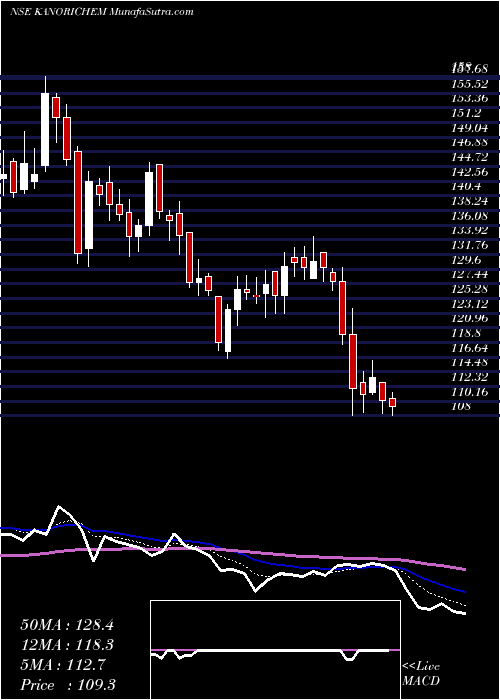The height and width of the screenshot is (700, 500).
Task: Click the 149.04 price level label
Action: [469, 128]
